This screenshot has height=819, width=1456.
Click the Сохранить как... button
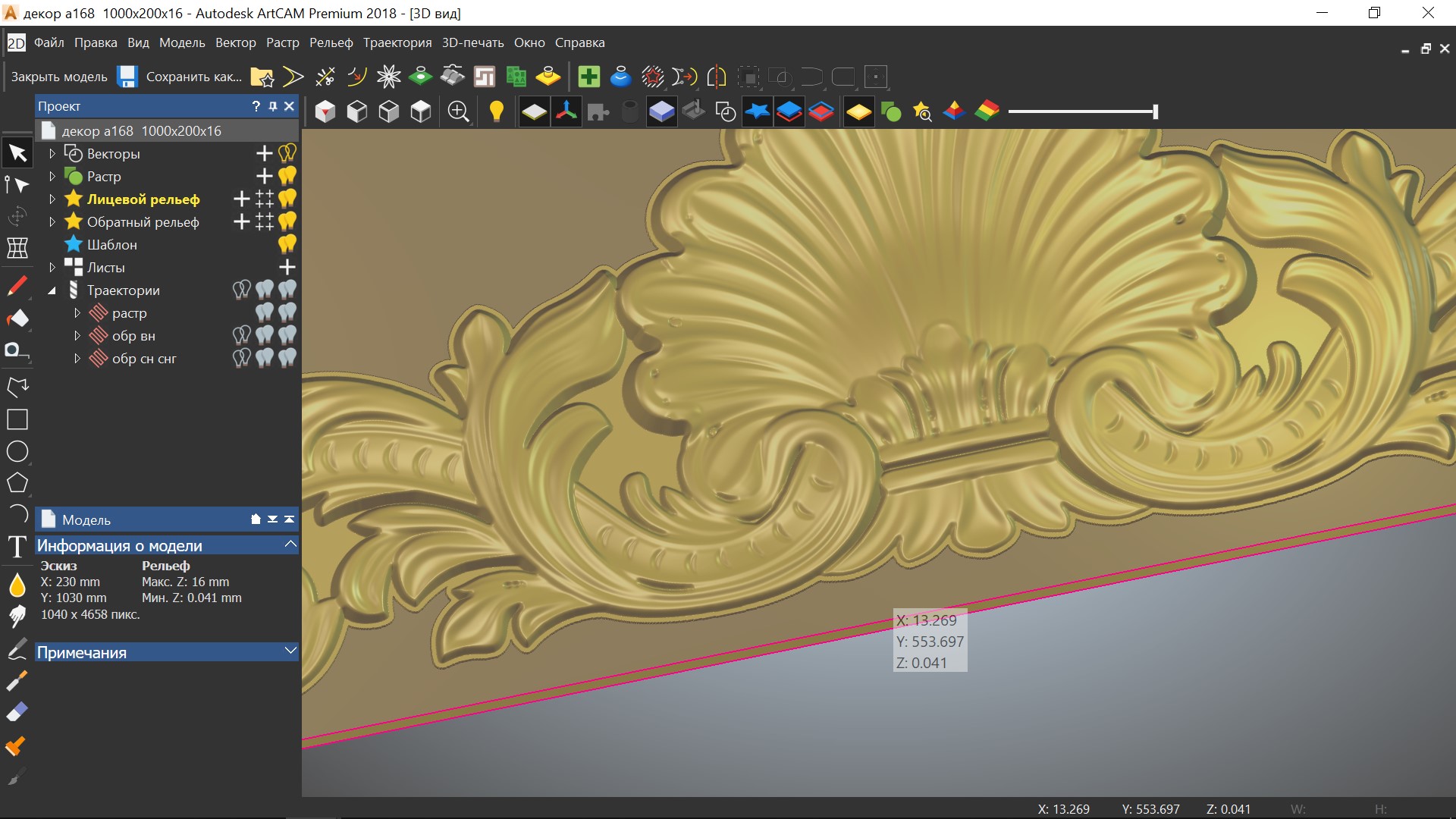click(x=193, y=77)
